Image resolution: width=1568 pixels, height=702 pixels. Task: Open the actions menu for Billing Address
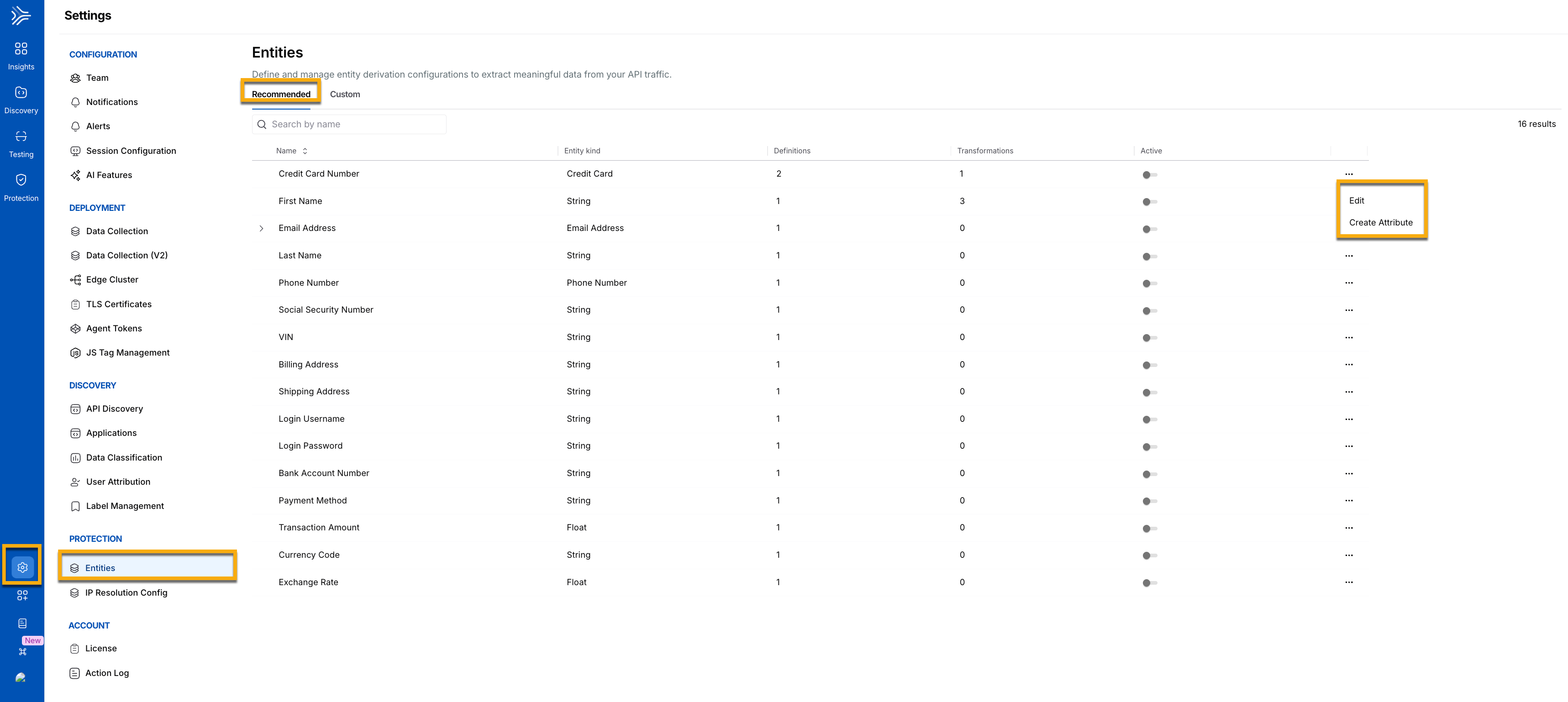pyautogui.click(x=1349, y=364)
